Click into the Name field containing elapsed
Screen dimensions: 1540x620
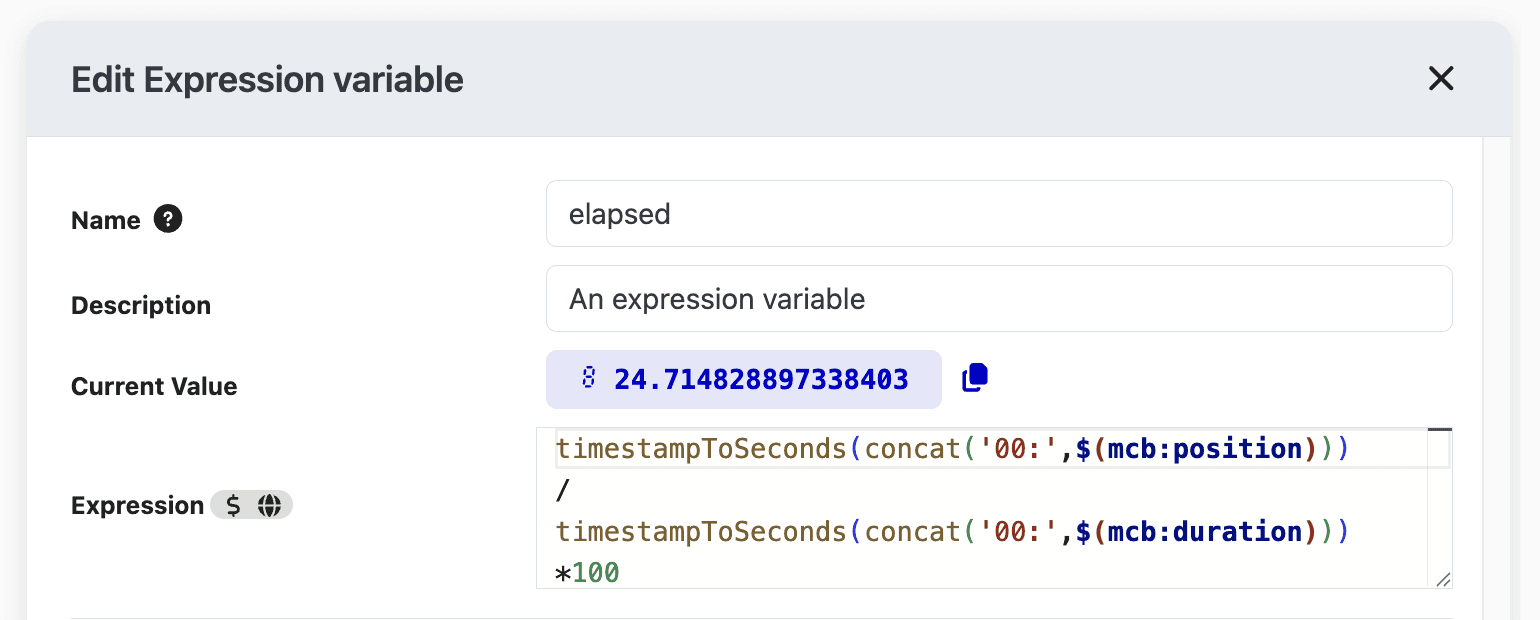click(x=998, y=214)
